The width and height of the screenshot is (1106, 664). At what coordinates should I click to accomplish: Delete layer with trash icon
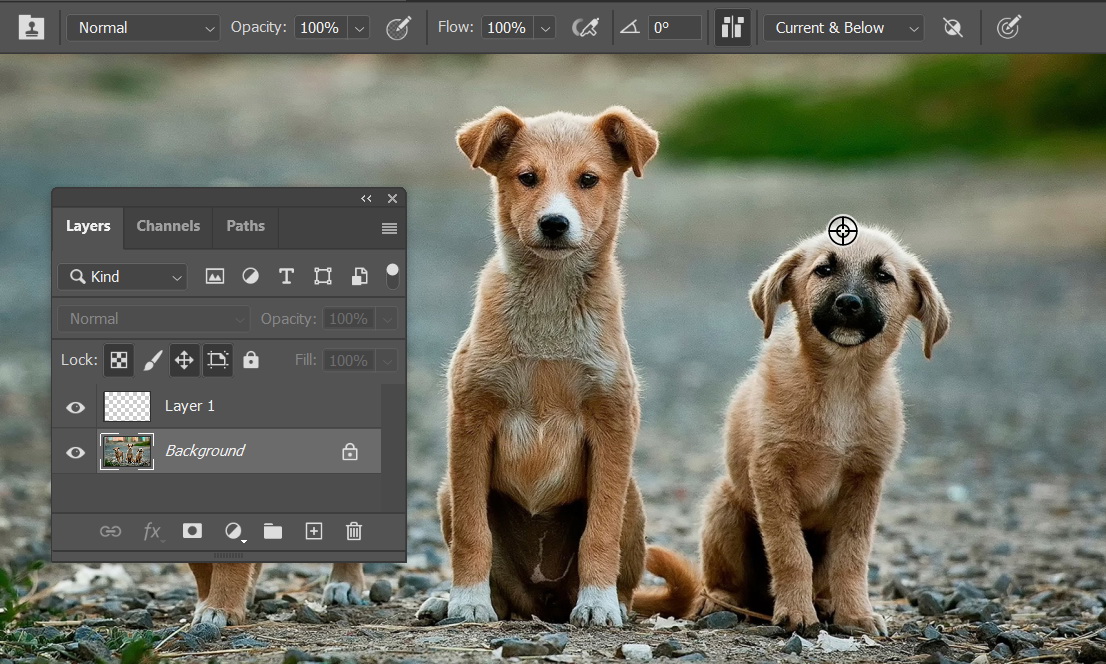point(354,531)
